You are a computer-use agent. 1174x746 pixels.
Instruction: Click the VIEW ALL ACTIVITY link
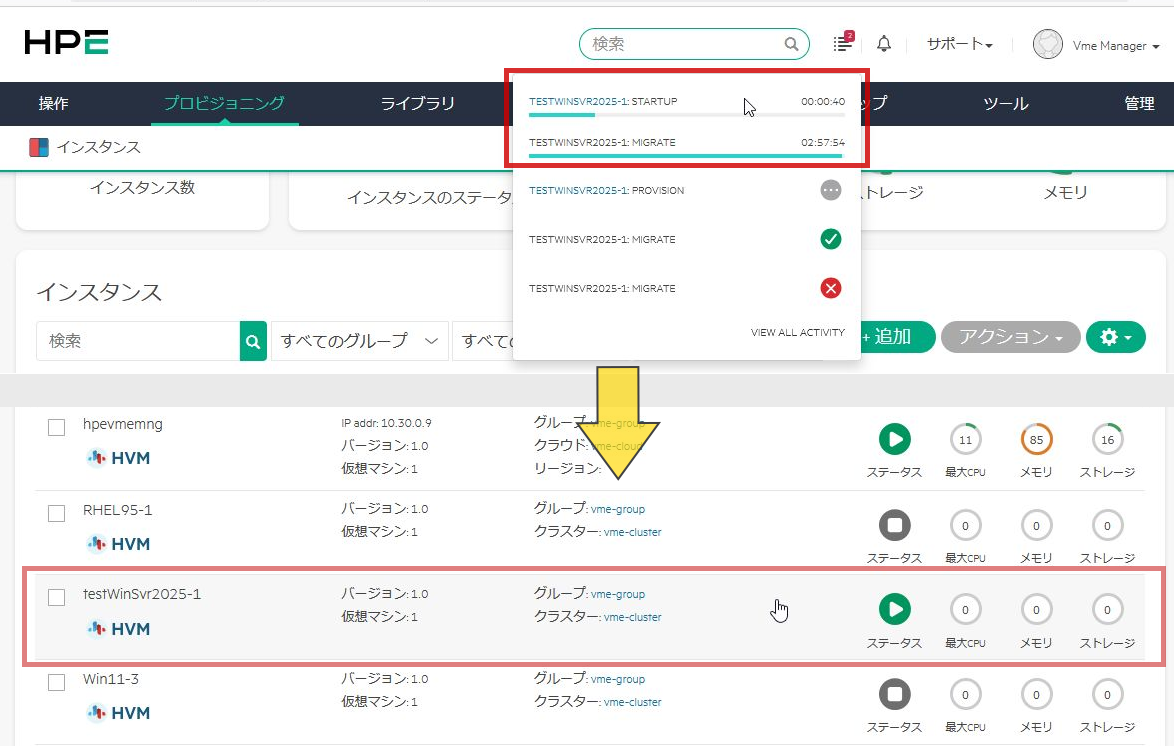click(x=797, y=332)
